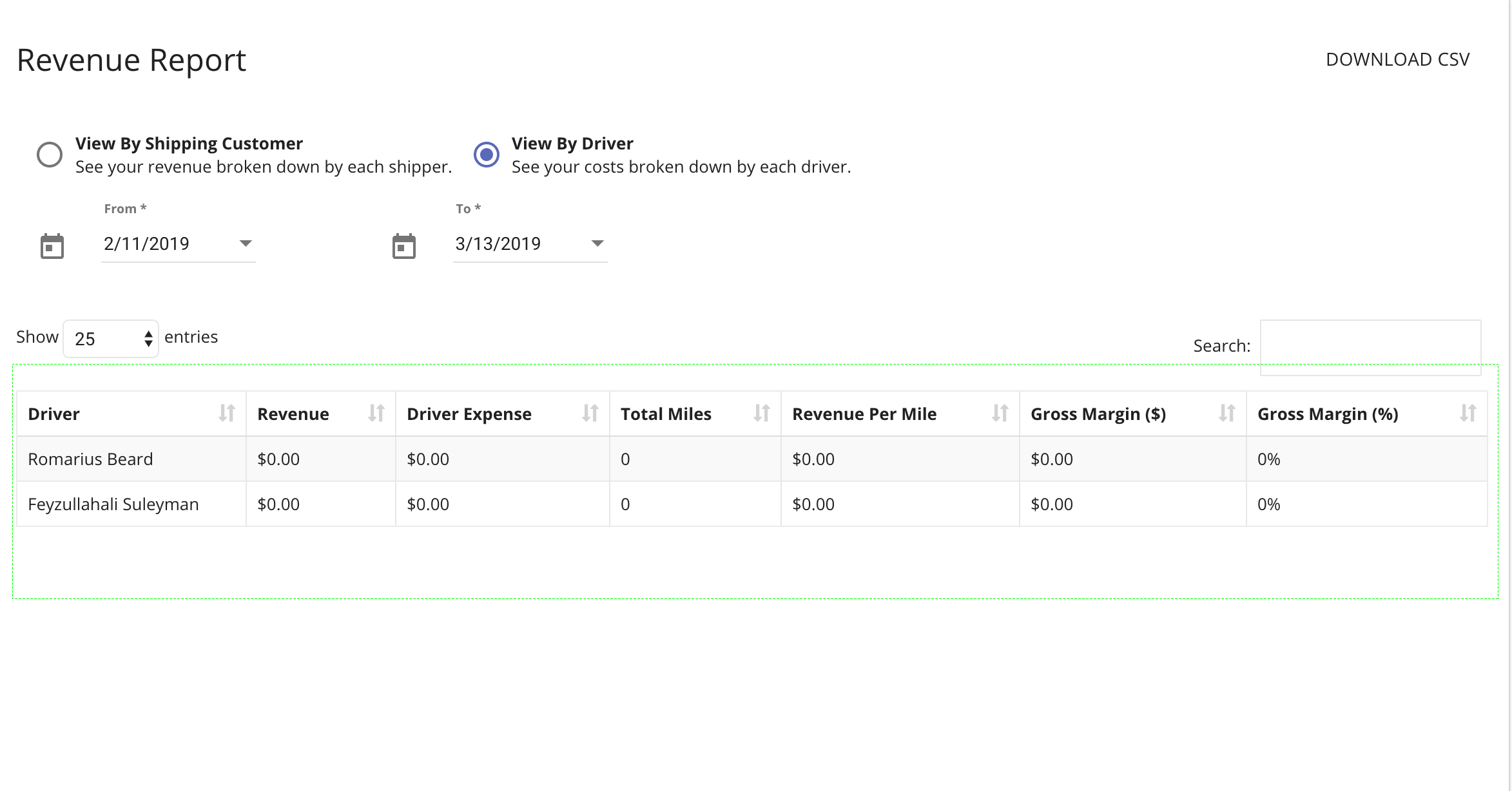
Task: Select View By Driver radio button
Action: (x=487, y=155)
